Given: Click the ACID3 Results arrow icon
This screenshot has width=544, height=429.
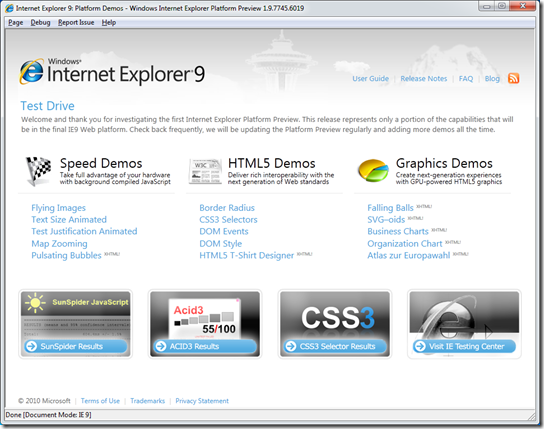Looking at the screenshot, I should click(x=161, y=346).
